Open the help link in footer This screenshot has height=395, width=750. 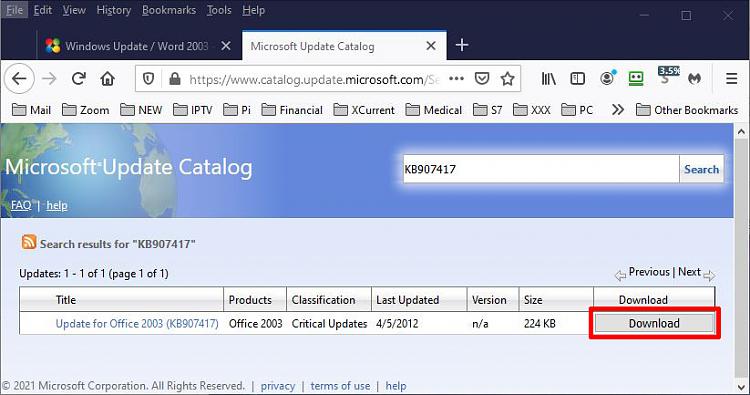coord(396,385)
